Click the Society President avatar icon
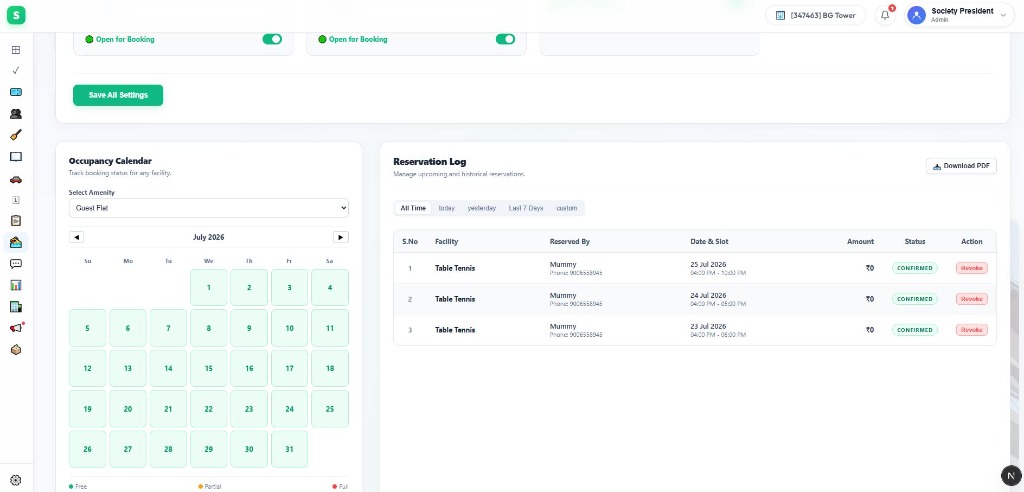The width and height of the screenshot is (1024, 492). click(x=916, y=16)
